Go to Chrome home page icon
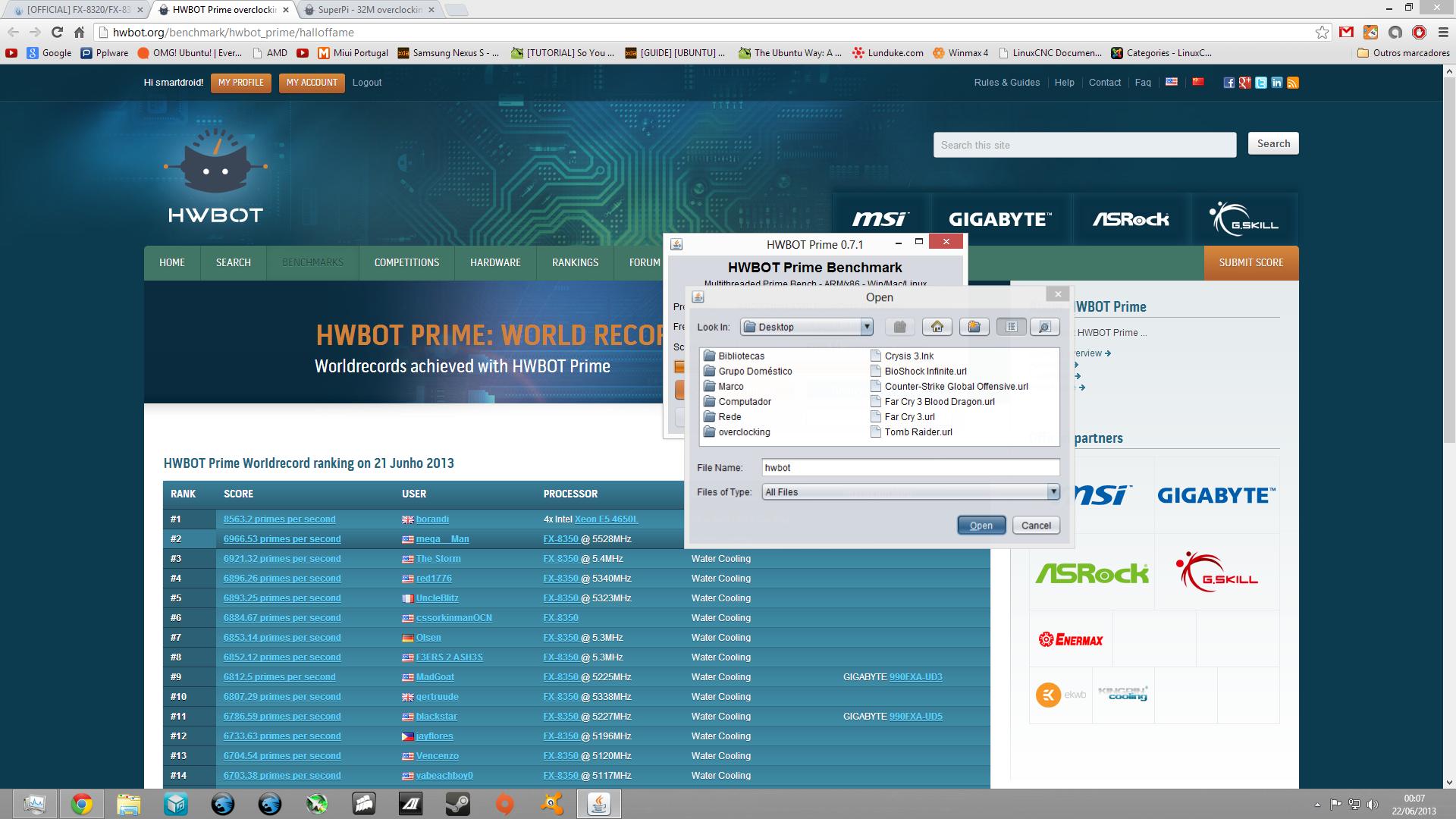1456x819 pixels. (x=79, y=32)
